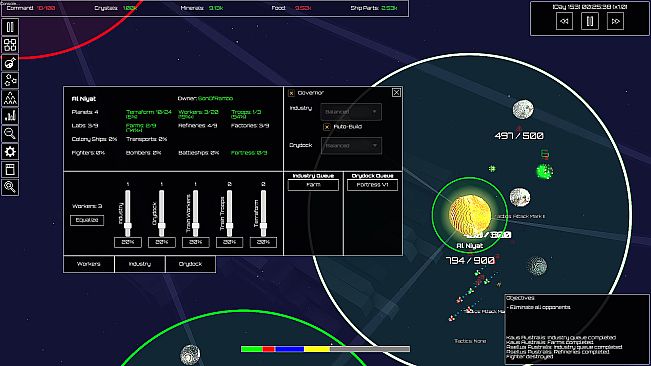Viewport: 651px width, 366px height.
Task: Click the three-stars cluster icon
Action: tap(10, 81)
